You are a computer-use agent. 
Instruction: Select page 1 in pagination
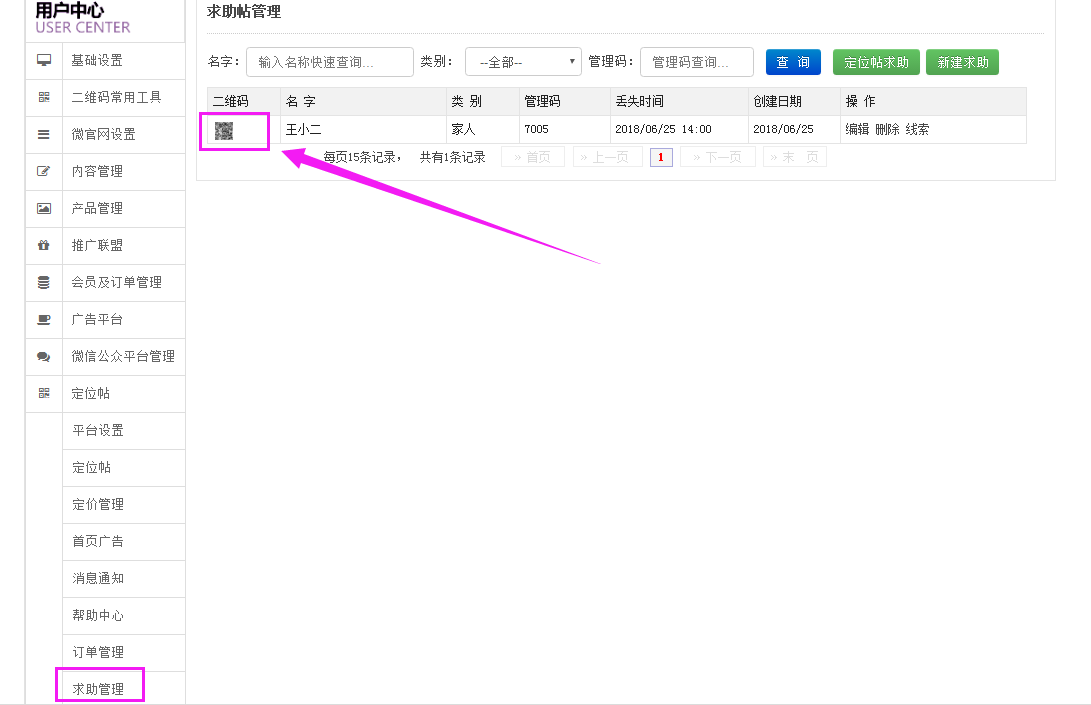(661, 157)
